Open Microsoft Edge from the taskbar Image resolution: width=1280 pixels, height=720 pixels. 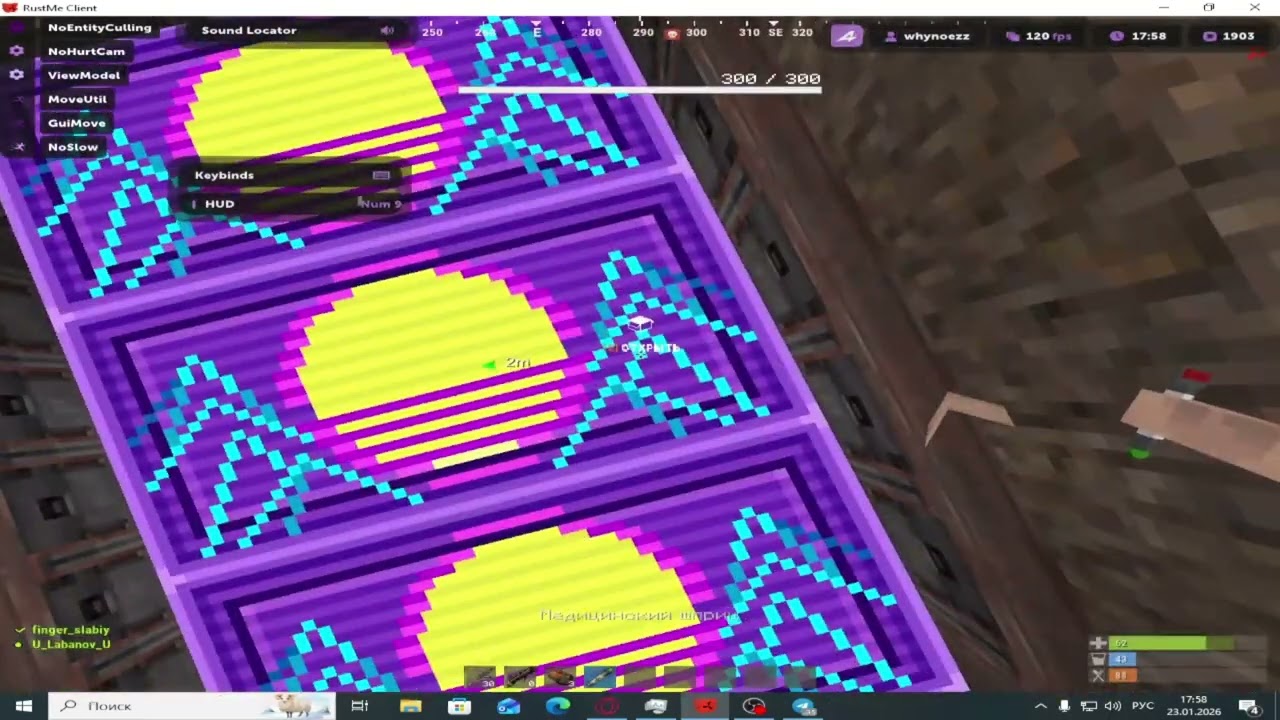557,706
